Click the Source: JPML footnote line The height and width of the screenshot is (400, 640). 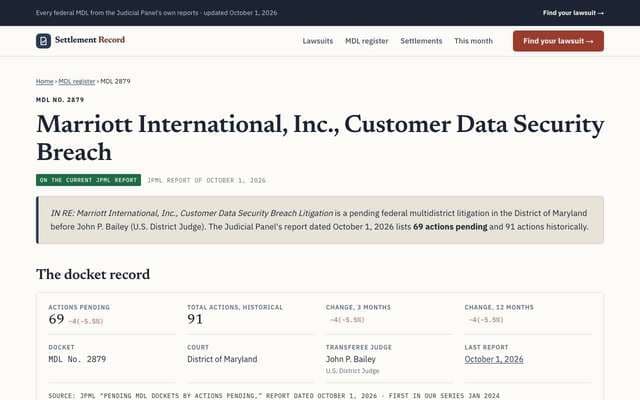pos(274,396)
